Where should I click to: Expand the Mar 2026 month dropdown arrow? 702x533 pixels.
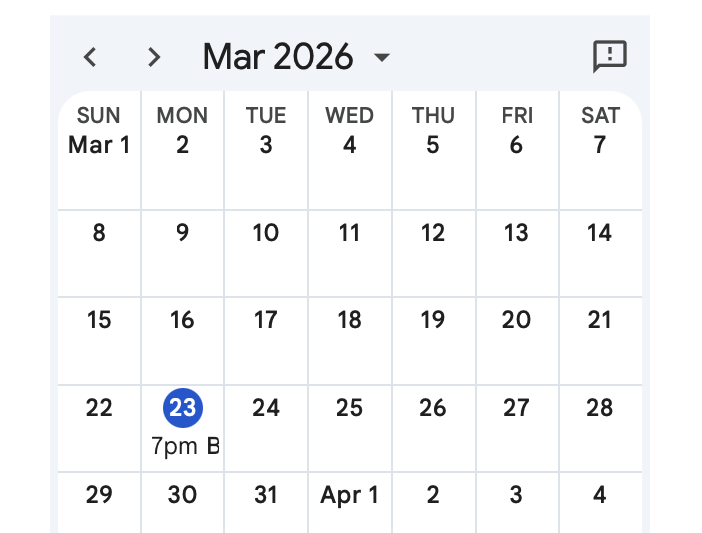click(x=381, y=57)
